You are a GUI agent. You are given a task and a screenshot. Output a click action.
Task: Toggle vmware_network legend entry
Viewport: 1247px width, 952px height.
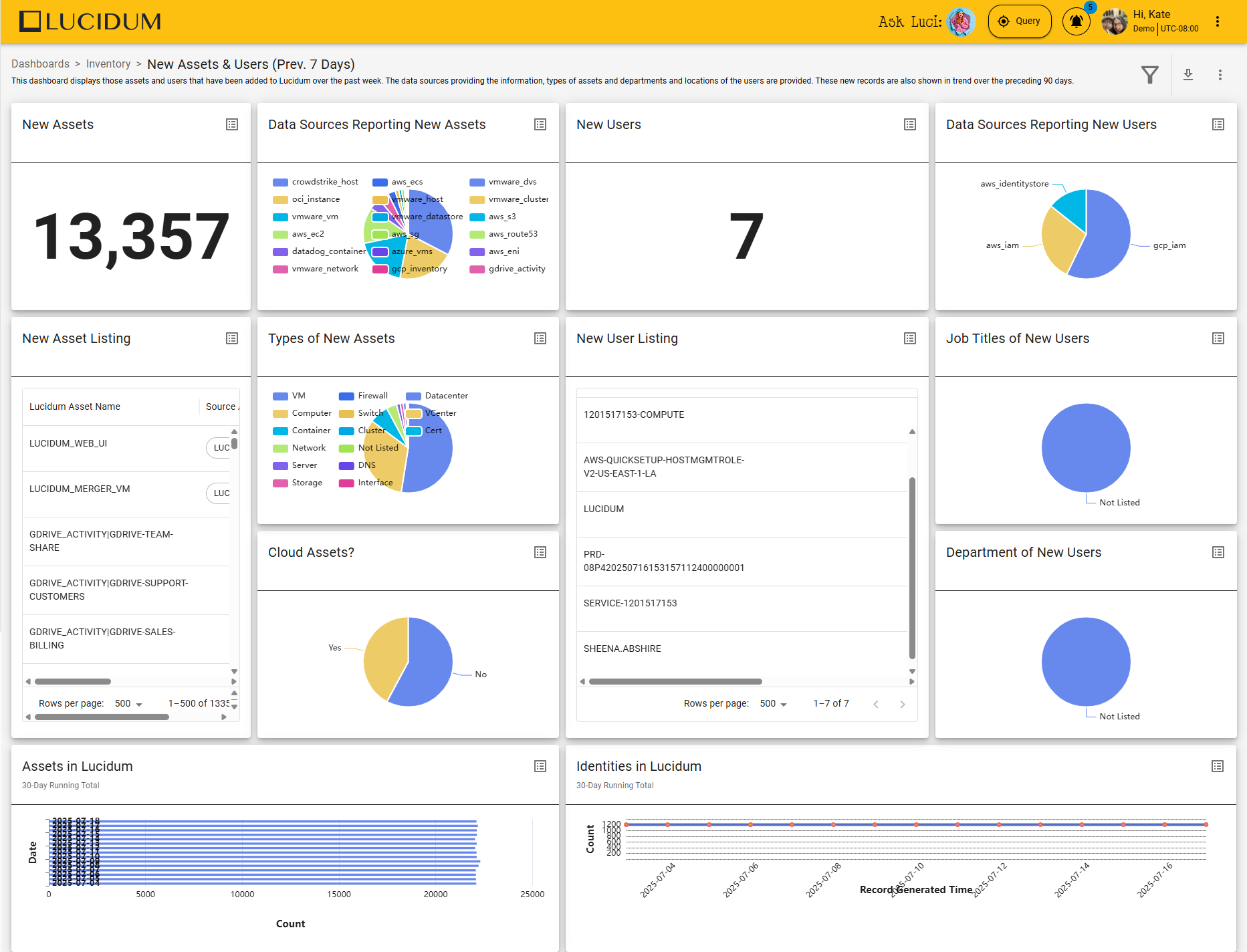(316, 269)
